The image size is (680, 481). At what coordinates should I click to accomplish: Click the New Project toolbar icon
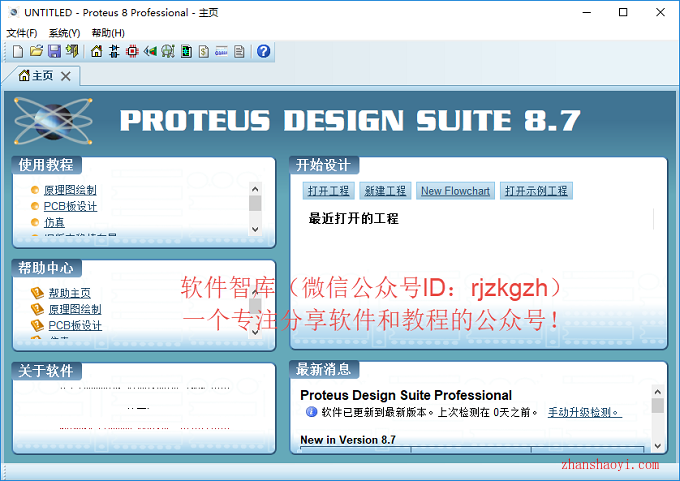[18, 51]
